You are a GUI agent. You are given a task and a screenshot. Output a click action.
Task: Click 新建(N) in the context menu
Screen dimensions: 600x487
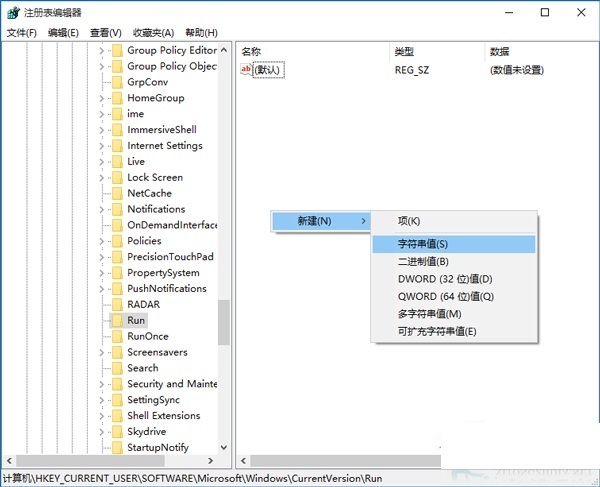click(321, 221)
